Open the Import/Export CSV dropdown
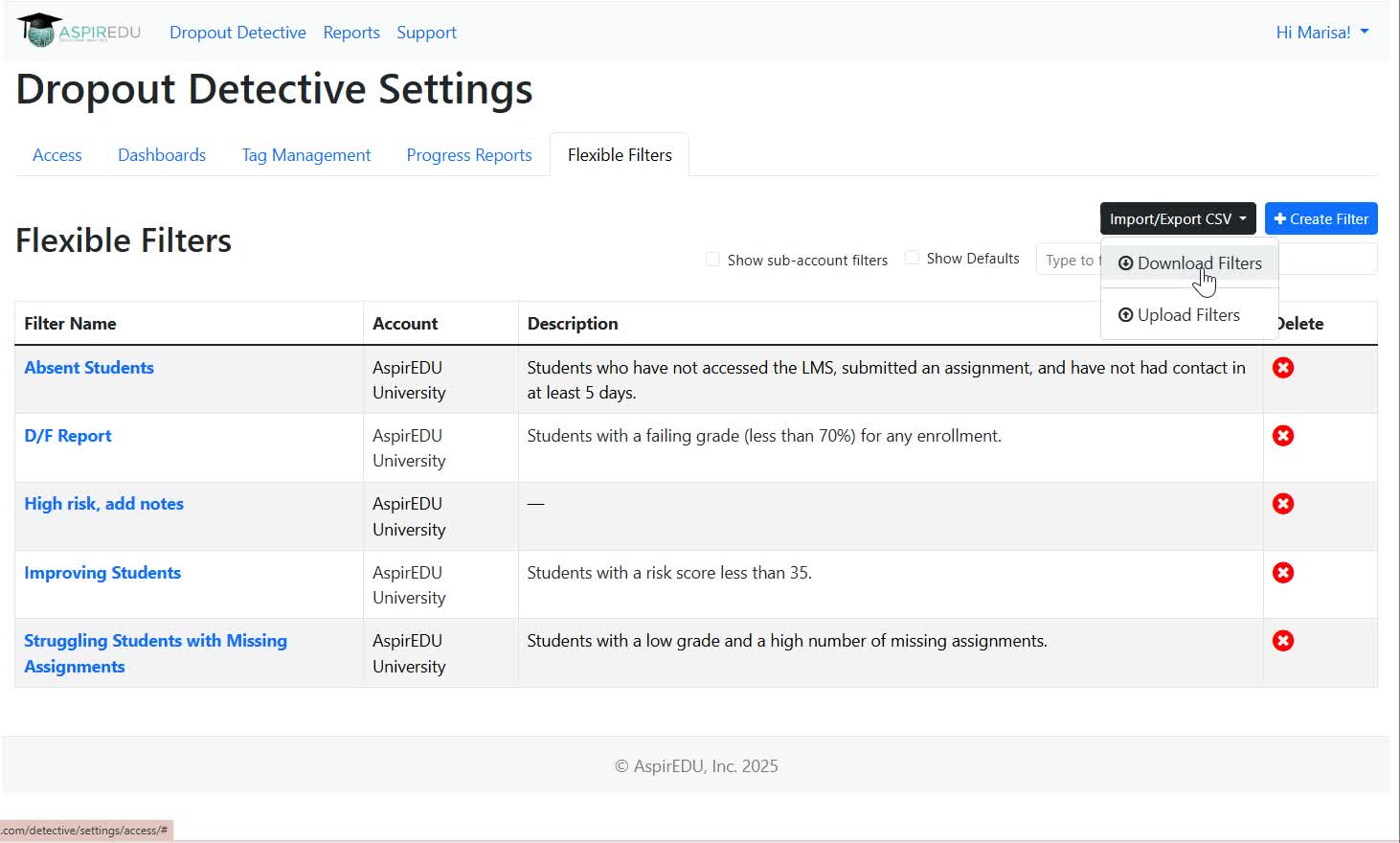The image size is (1400, 843). [1177, 218]
